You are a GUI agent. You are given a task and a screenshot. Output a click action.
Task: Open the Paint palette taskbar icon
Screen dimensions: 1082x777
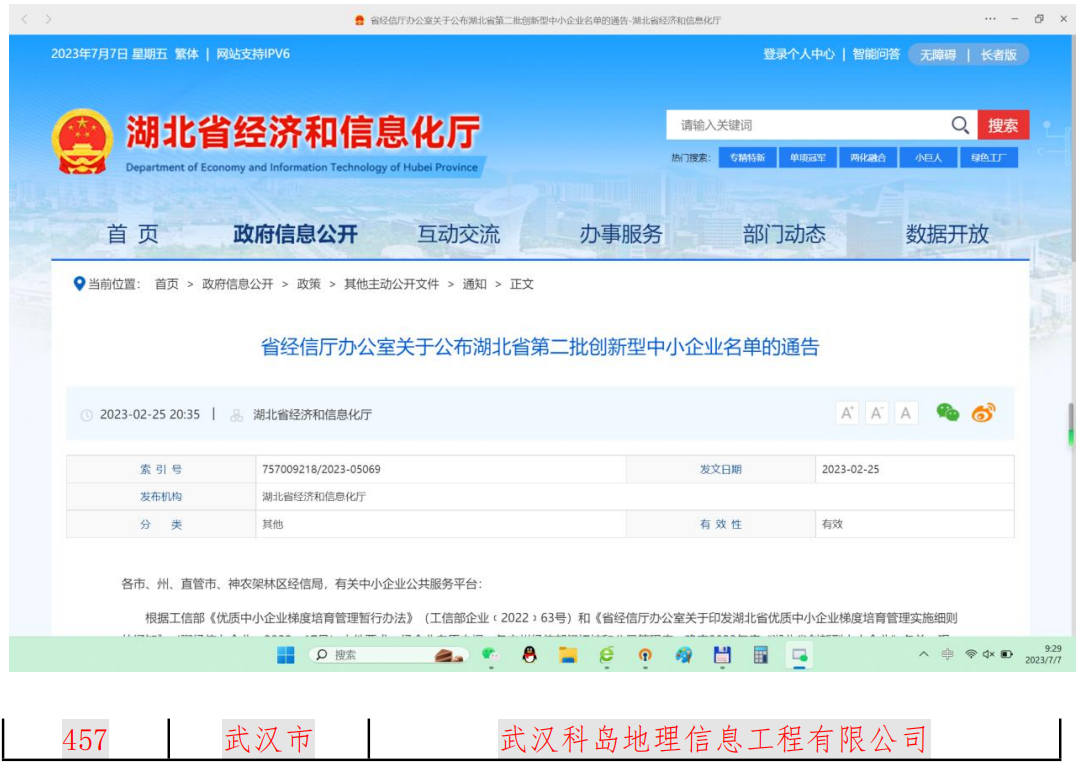[x=683, y=655]
